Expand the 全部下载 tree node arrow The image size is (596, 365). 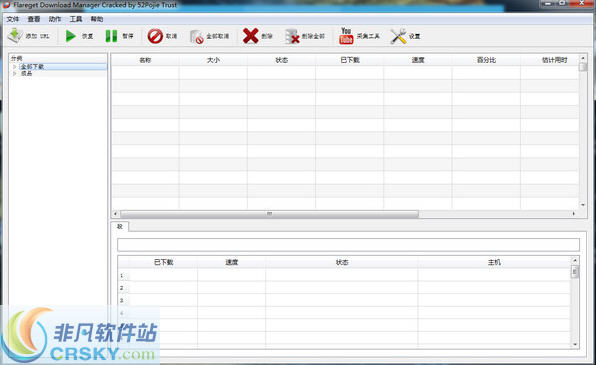tap(14, 67)
